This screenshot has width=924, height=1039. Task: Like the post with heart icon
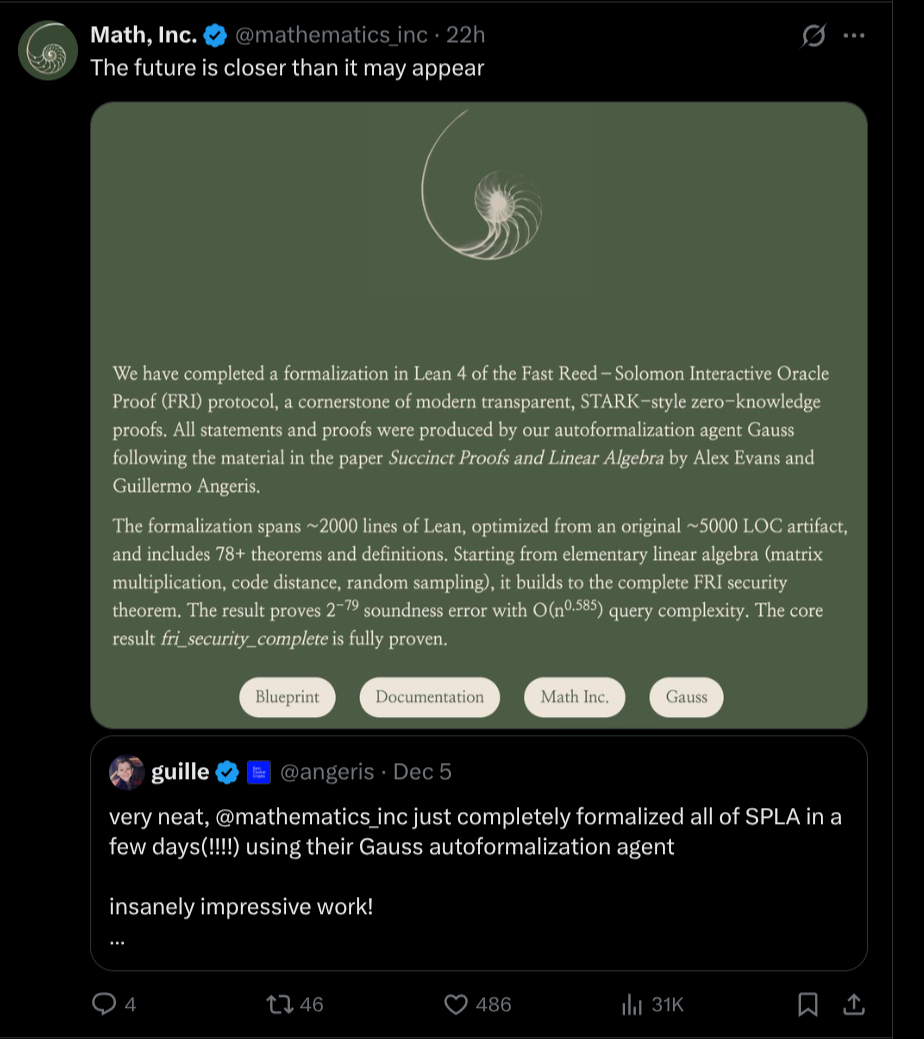coord(457,1003)
